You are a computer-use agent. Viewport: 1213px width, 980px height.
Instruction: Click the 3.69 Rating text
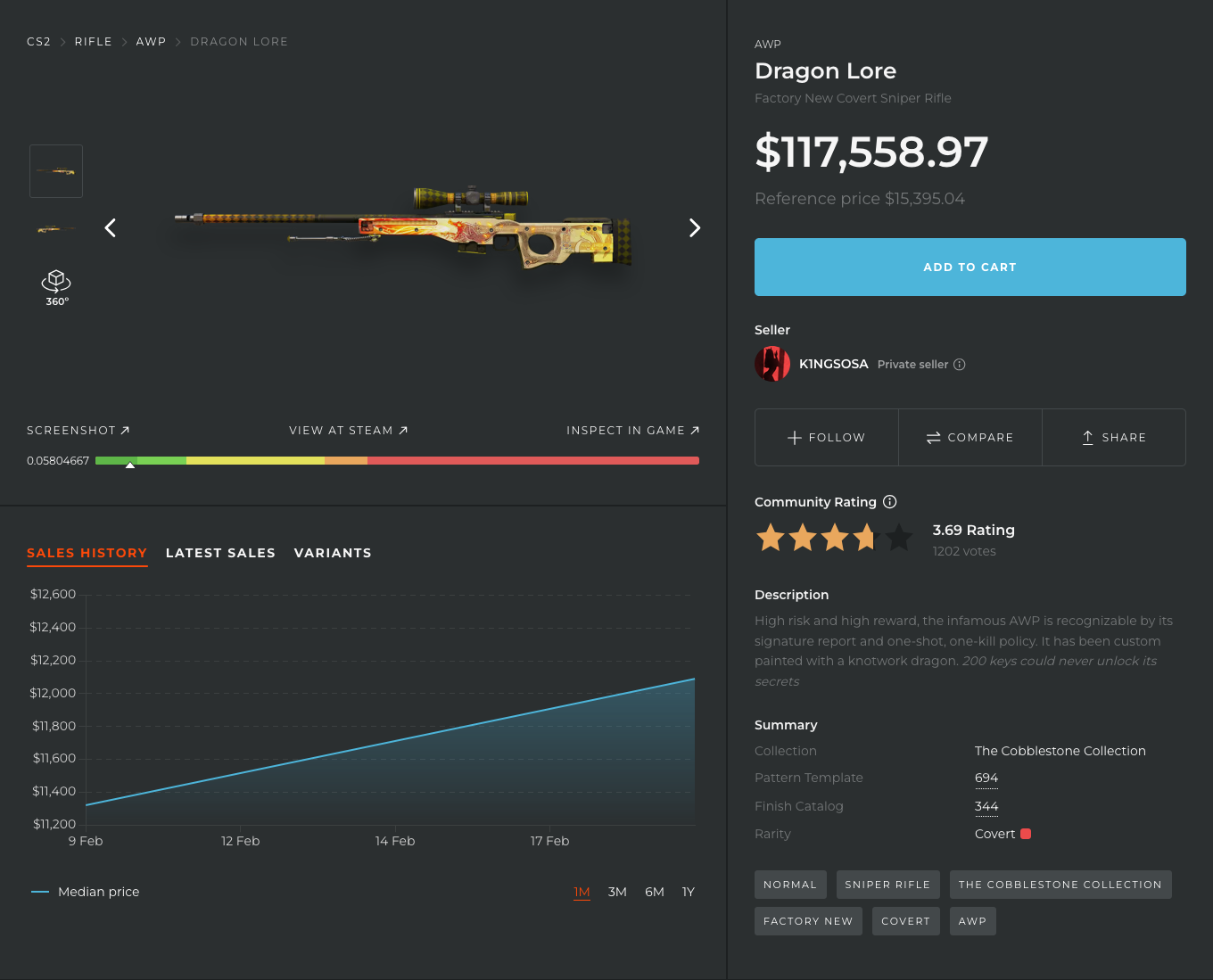[974, 531]
